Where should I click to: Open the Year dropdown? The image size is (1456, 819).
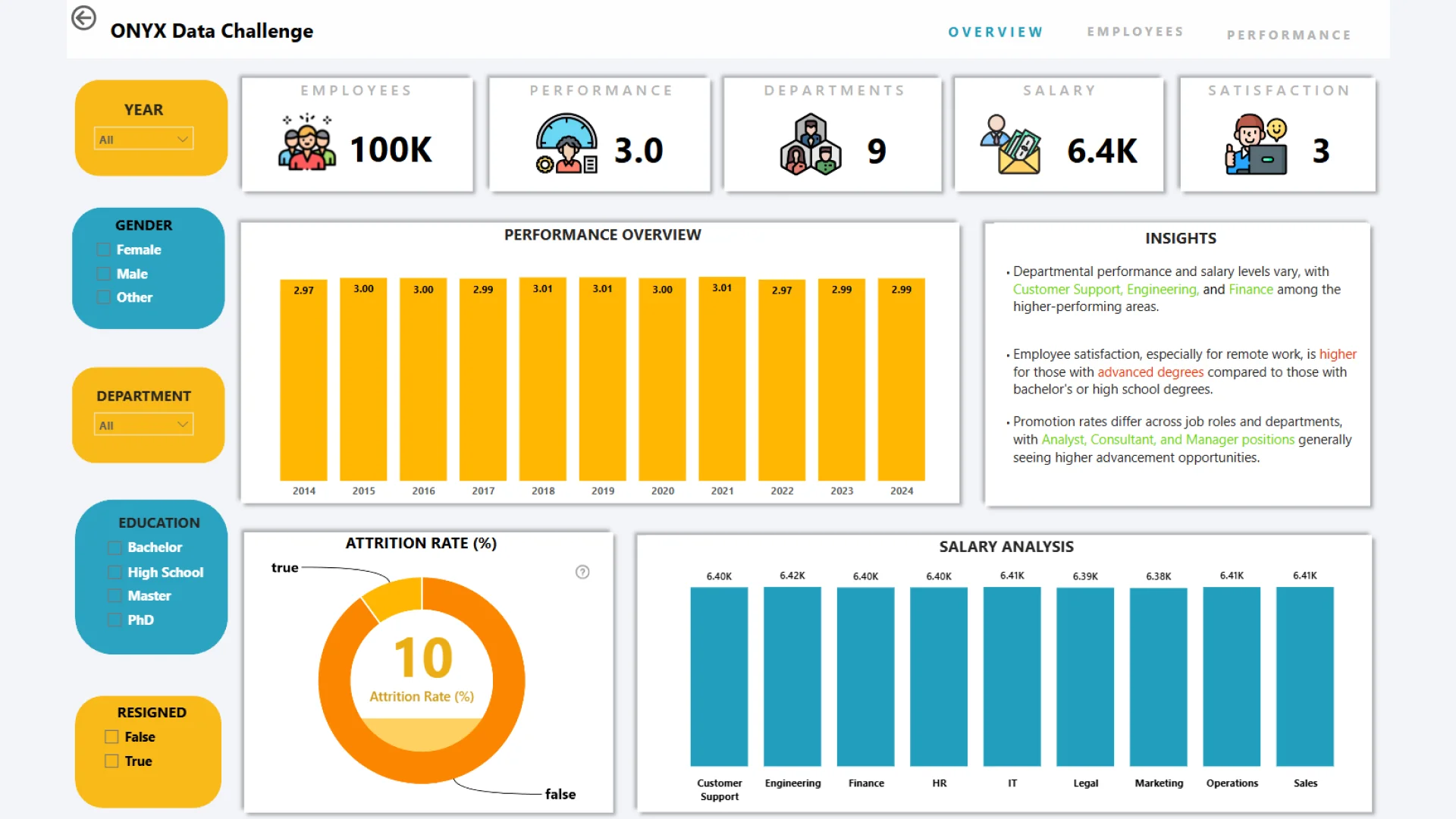pyautogui.click(x=143, y=139)
